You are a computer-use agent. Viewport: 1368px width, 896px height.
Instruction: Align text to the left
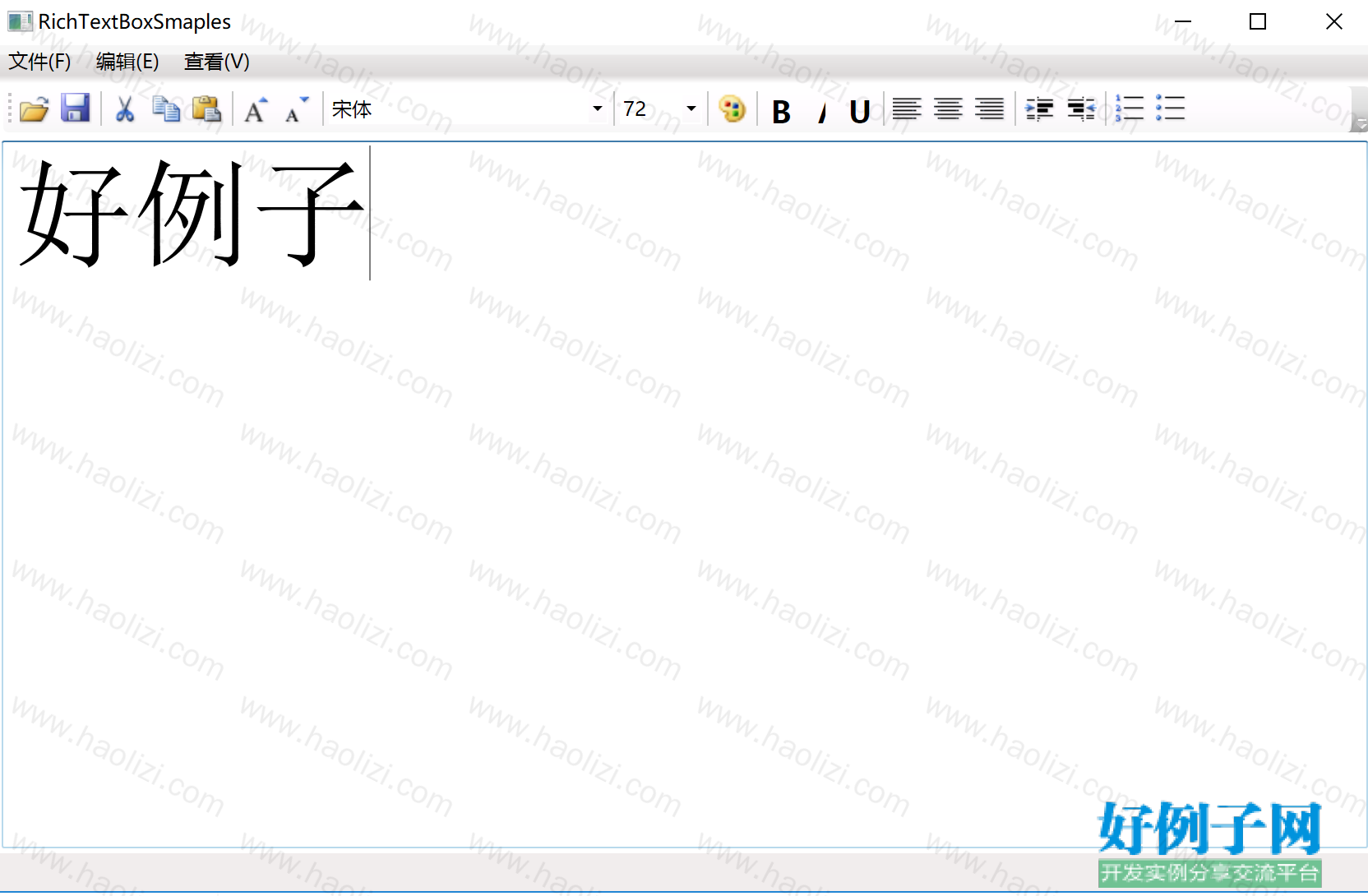point(907,109)
